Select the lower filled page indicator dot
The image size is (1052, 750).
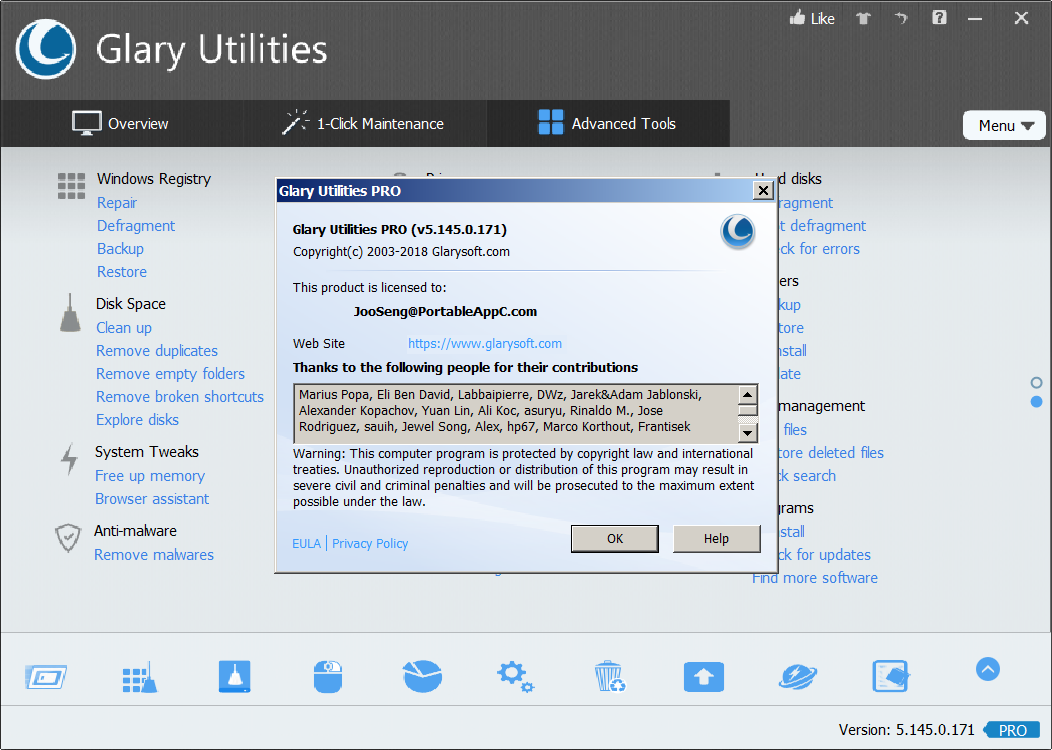tap(1037, 401)
